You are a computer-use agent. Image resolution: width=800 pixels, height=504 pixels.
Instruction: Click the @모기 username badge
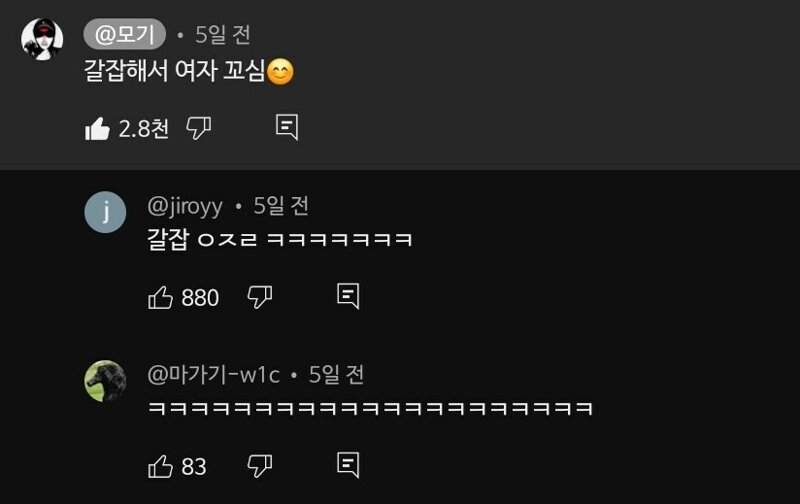point(124,34)
